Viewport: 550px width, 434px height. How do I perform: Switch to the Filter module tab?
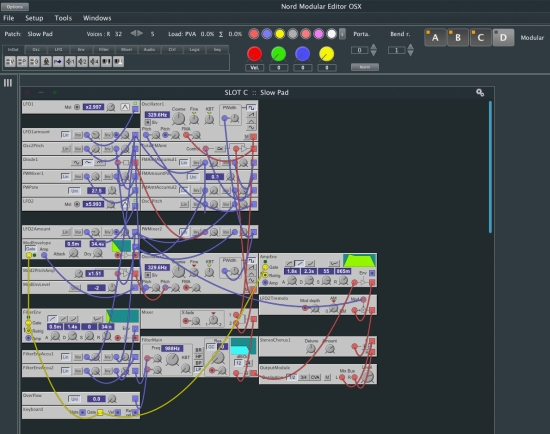point(104,49)
